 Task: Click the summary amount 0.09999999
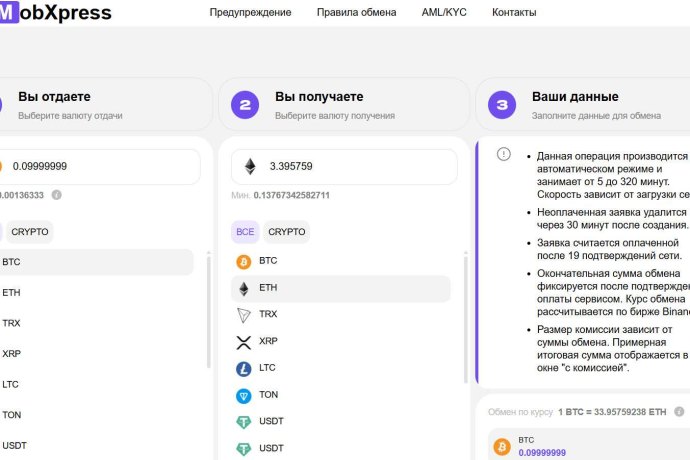[542, 453]
